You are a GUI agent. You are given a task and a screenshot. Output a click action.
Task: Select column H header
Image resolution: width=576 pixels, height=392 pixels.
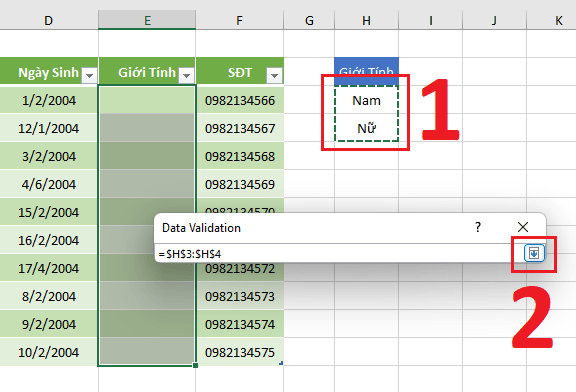pyautogui.click(x=367, y=20)
